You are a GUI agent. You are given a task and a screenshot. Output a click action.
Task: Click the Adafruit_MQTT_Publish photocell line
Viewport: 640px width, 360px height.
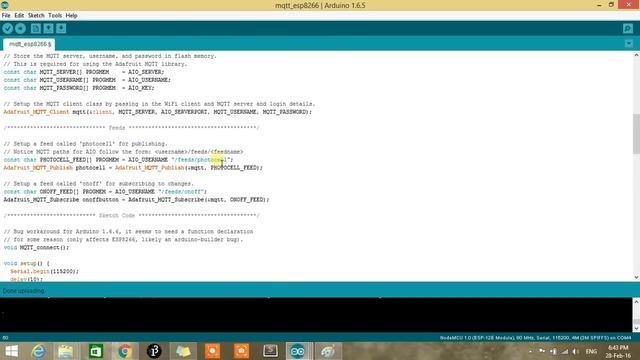(x=133, y=168)
